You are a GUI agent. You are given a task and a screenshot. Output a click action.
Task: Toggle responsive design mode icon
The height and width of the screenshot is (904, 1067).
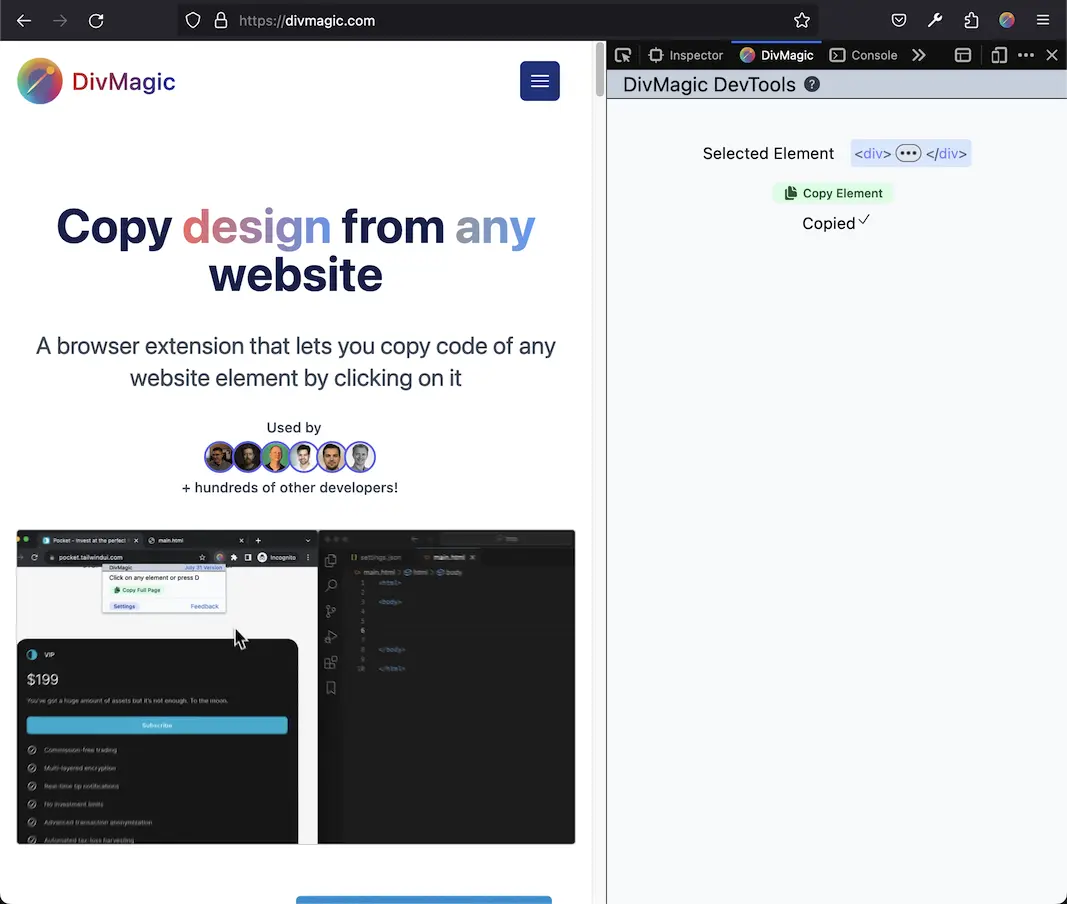point(999,55)
